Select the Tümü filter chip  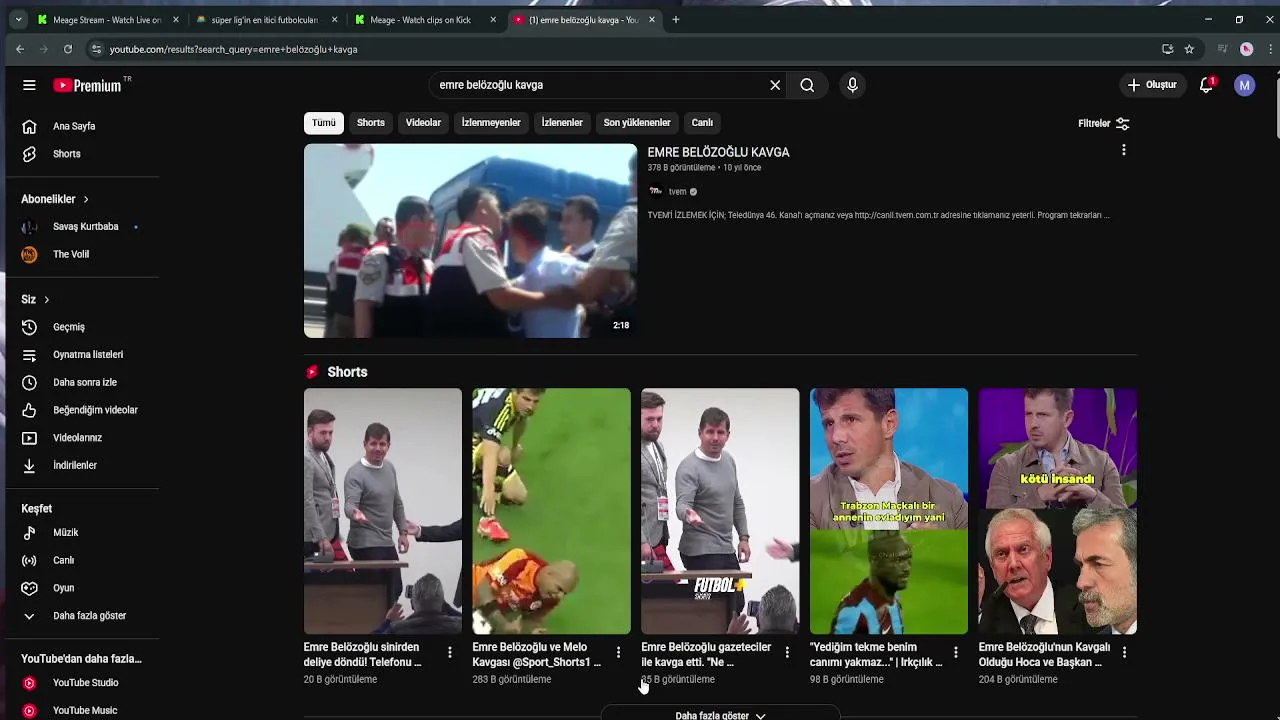click(x=323, y=123)
